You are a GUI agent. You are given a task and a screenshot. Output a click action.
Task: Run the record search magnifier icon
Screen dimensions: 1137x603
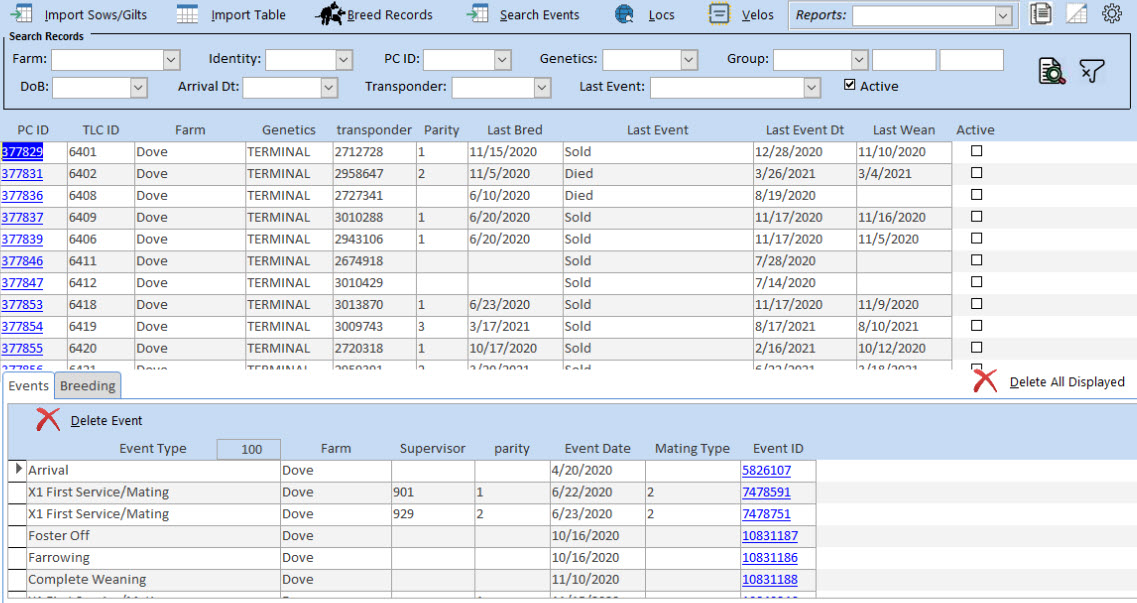click(x=1051, y=71)
